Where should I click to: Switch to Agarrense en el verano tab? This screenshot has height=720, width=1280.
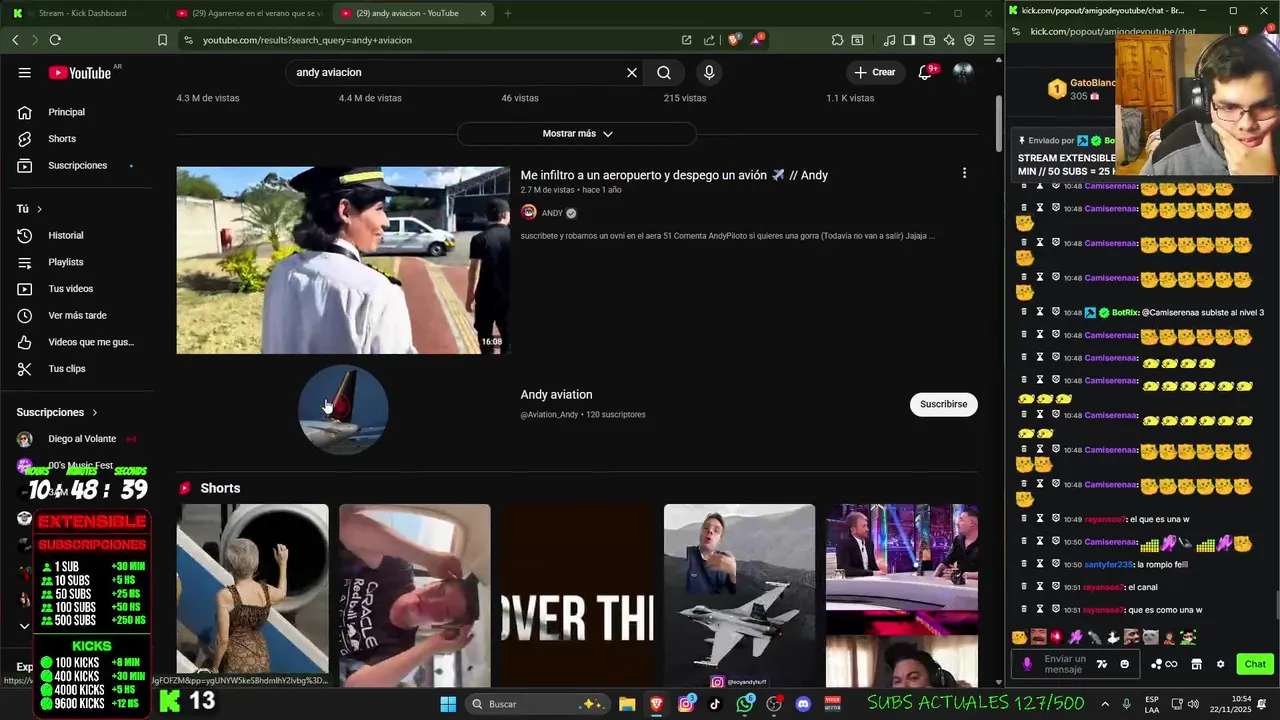(x=248, y=13)
